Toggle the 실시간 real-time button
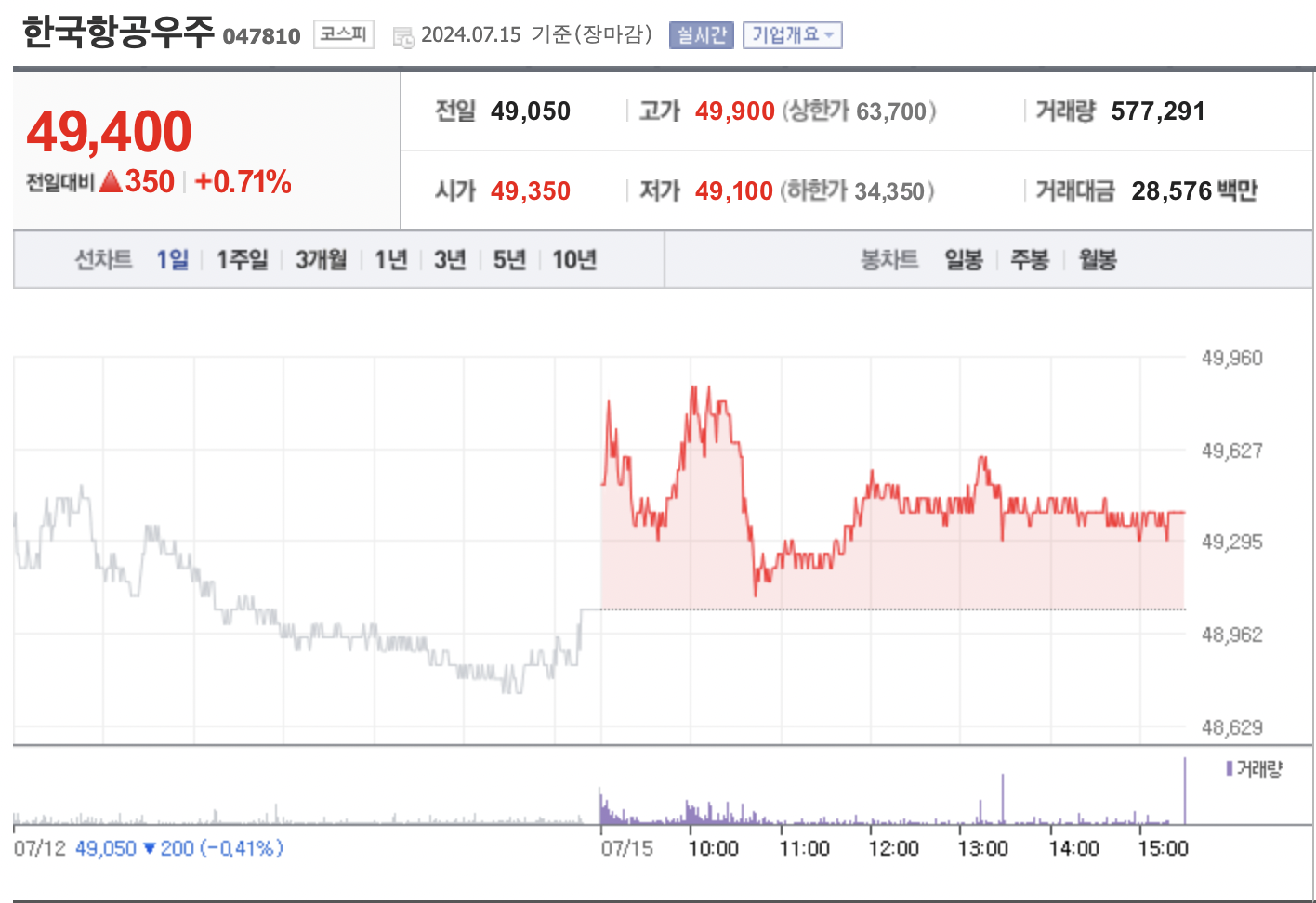Viewport: 1316px width, 903px height. [x=702, y=35]
